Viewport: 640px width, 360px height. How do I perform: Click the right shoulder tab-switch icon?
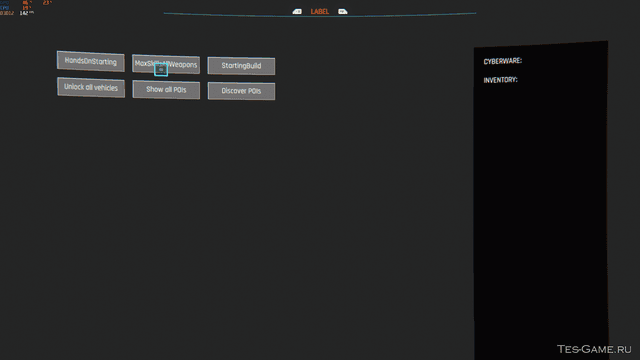coord(342,11)
